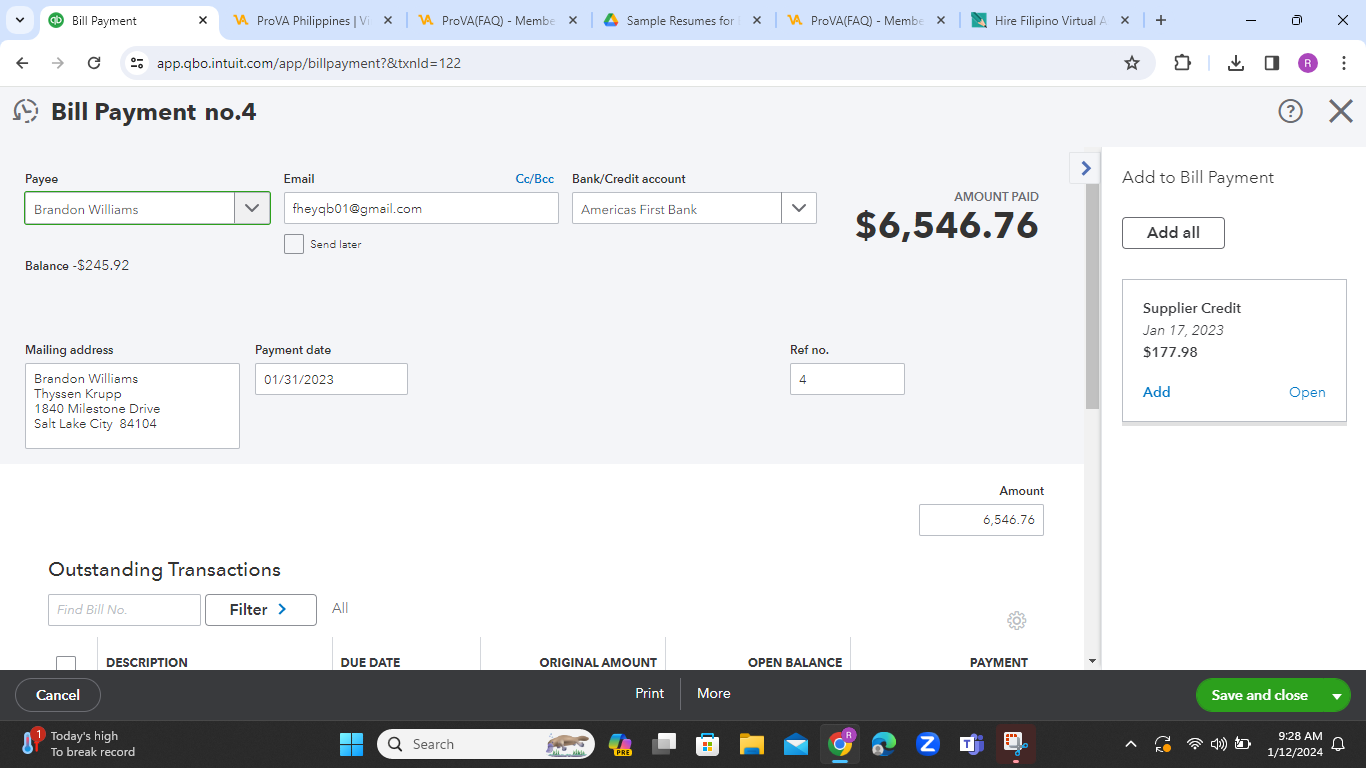The width and height of the screenshot is (1366, 768).
Task: Open the notifications bell in taskbar
Action: (x=1338, y=744)
